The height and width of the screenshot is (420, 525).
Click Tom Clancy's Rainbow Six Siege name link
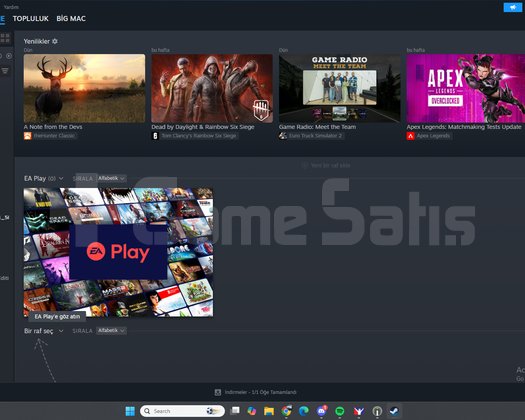(199, 136)
